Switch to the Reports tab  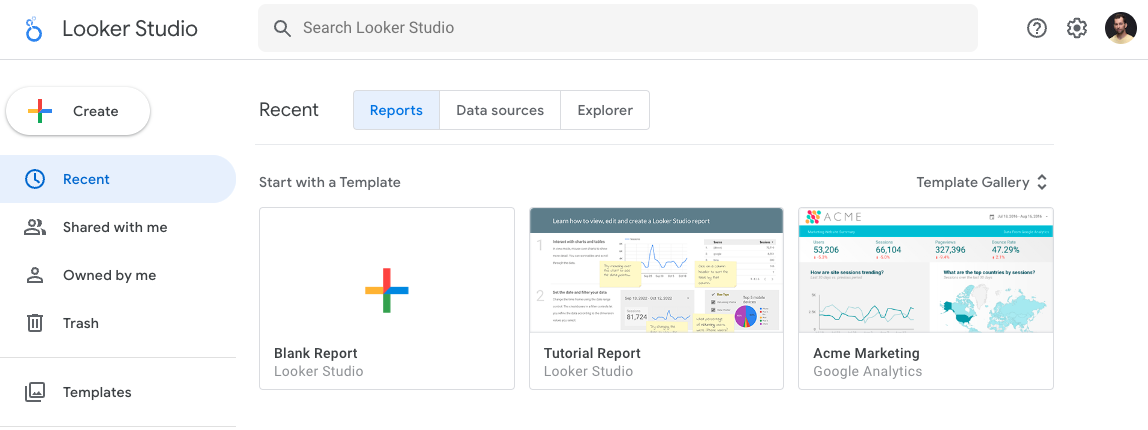click(x=396, y=110)
